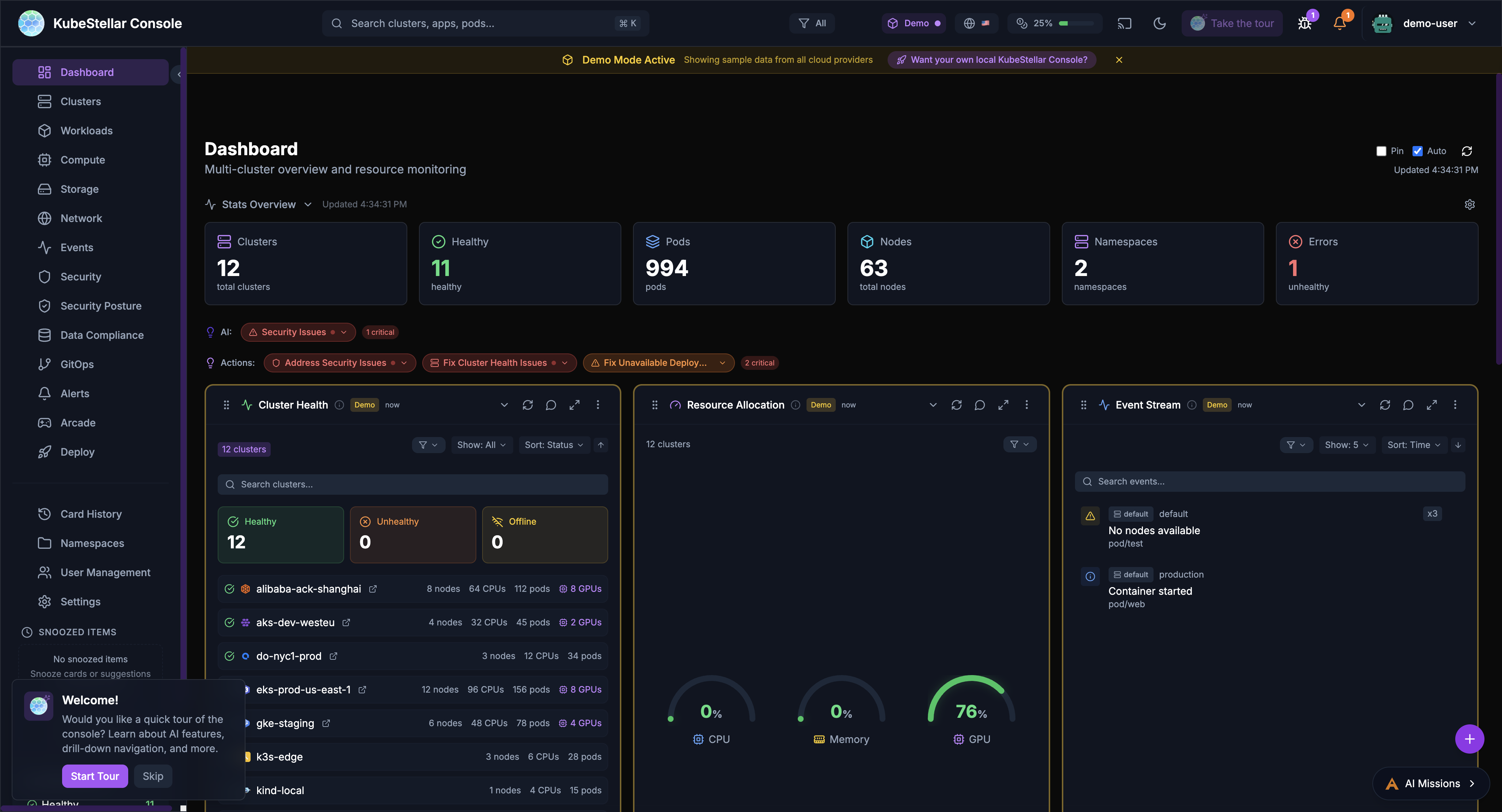The height and width of the screenshot is (812, 1502).
Task: Open the Sort: Status dropdown
Action: tap(553, 445)
